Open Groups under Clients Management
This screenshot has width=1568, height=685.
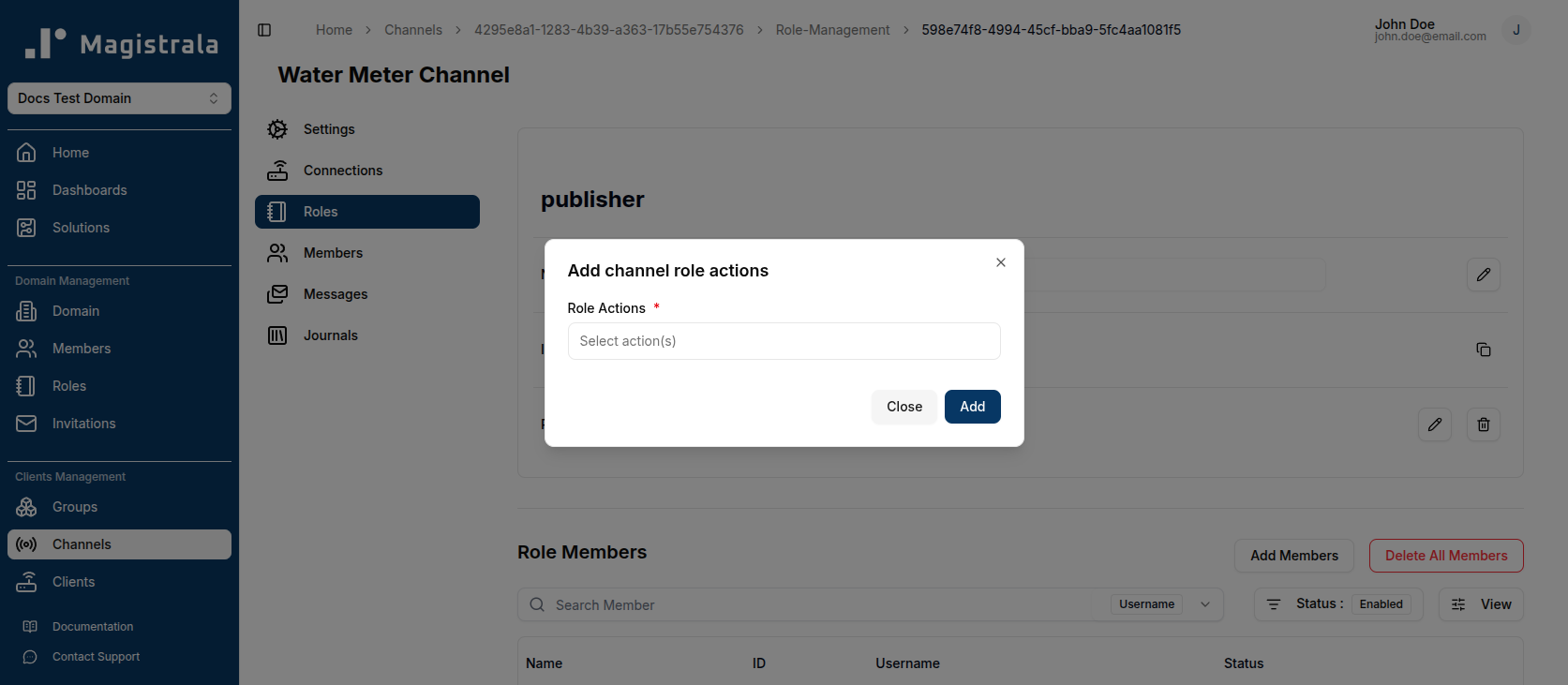tap(119, 507)
